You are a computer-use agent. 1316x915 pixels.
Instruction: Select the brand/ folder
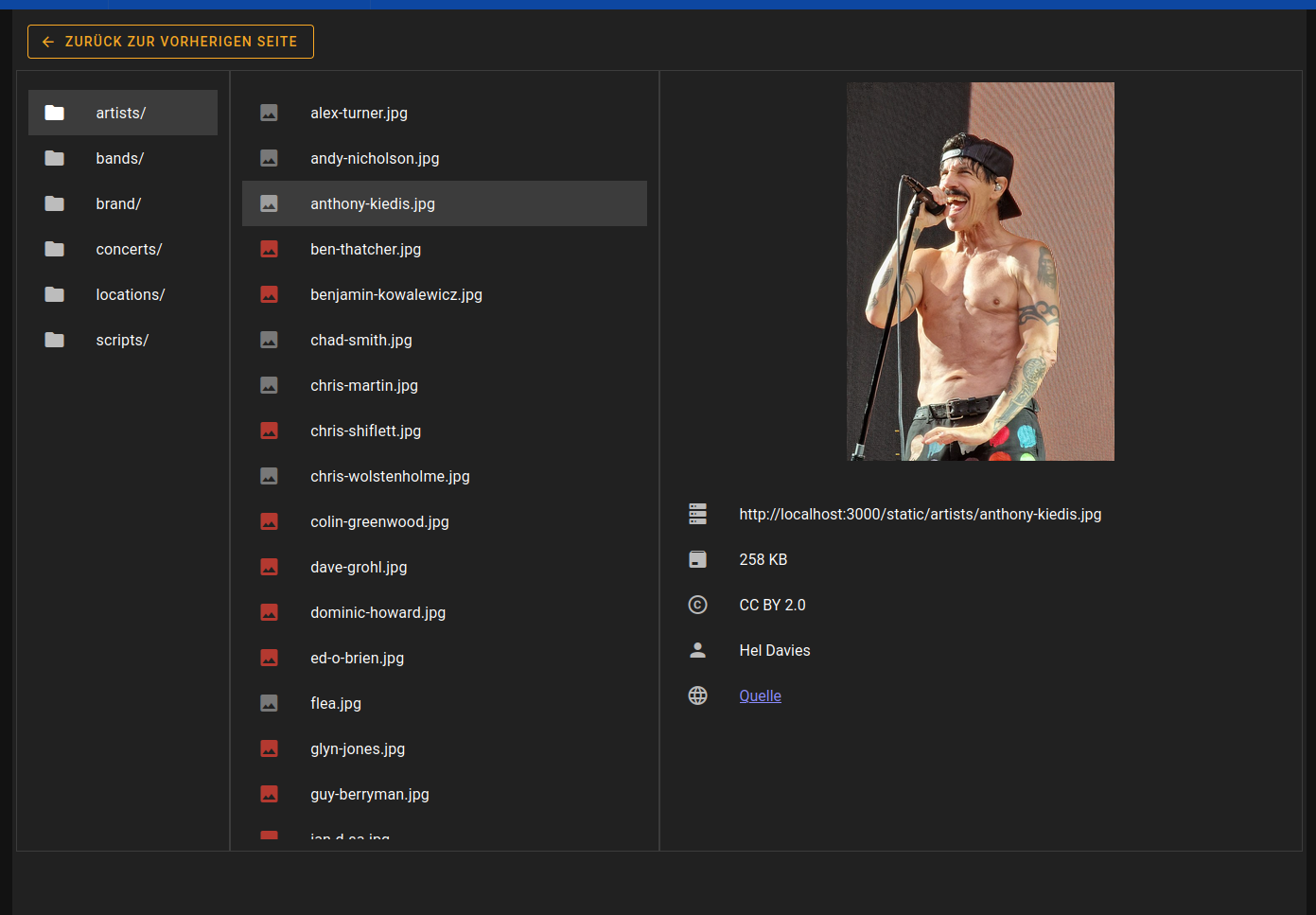coord(118,203)
